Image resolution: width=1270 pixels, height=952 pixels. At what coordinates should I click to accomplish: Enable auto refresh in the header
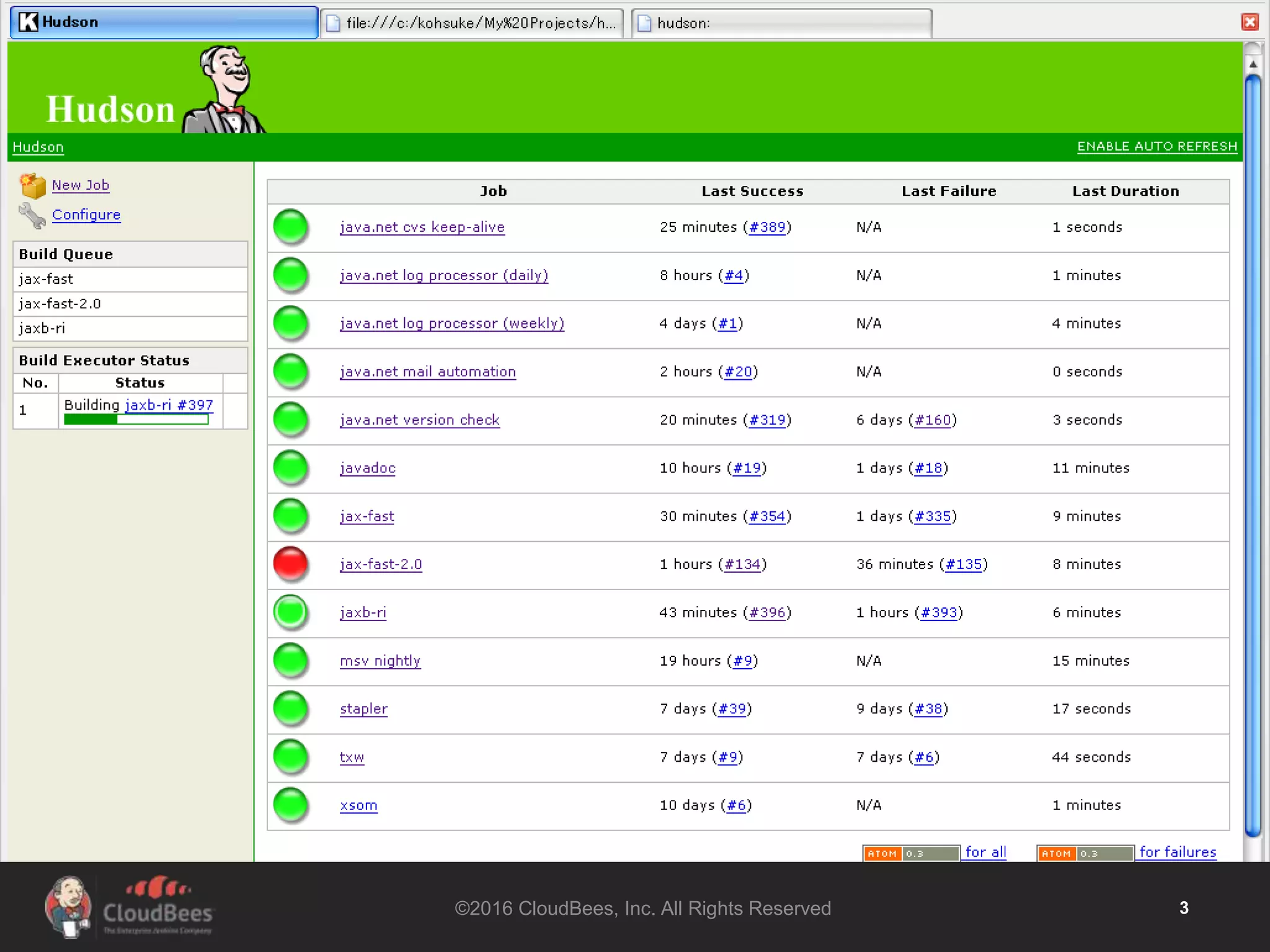[x=1157, y=146]
